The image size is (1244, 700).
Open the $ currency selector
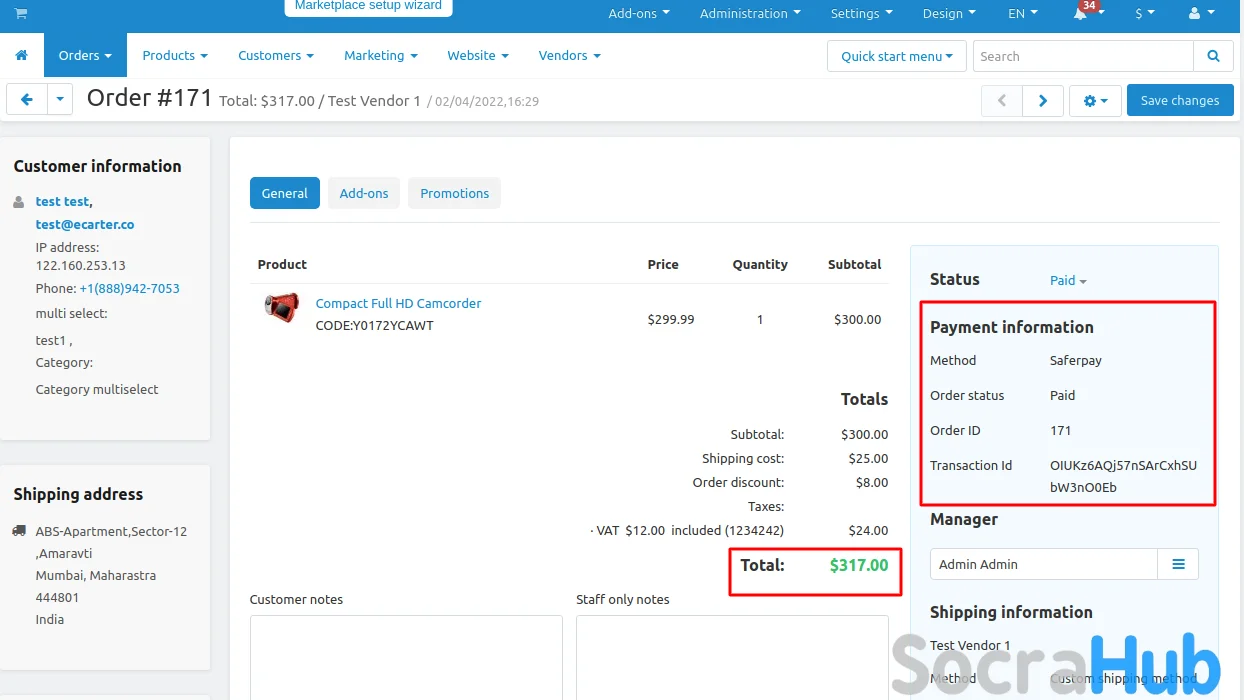(1145, 14)
